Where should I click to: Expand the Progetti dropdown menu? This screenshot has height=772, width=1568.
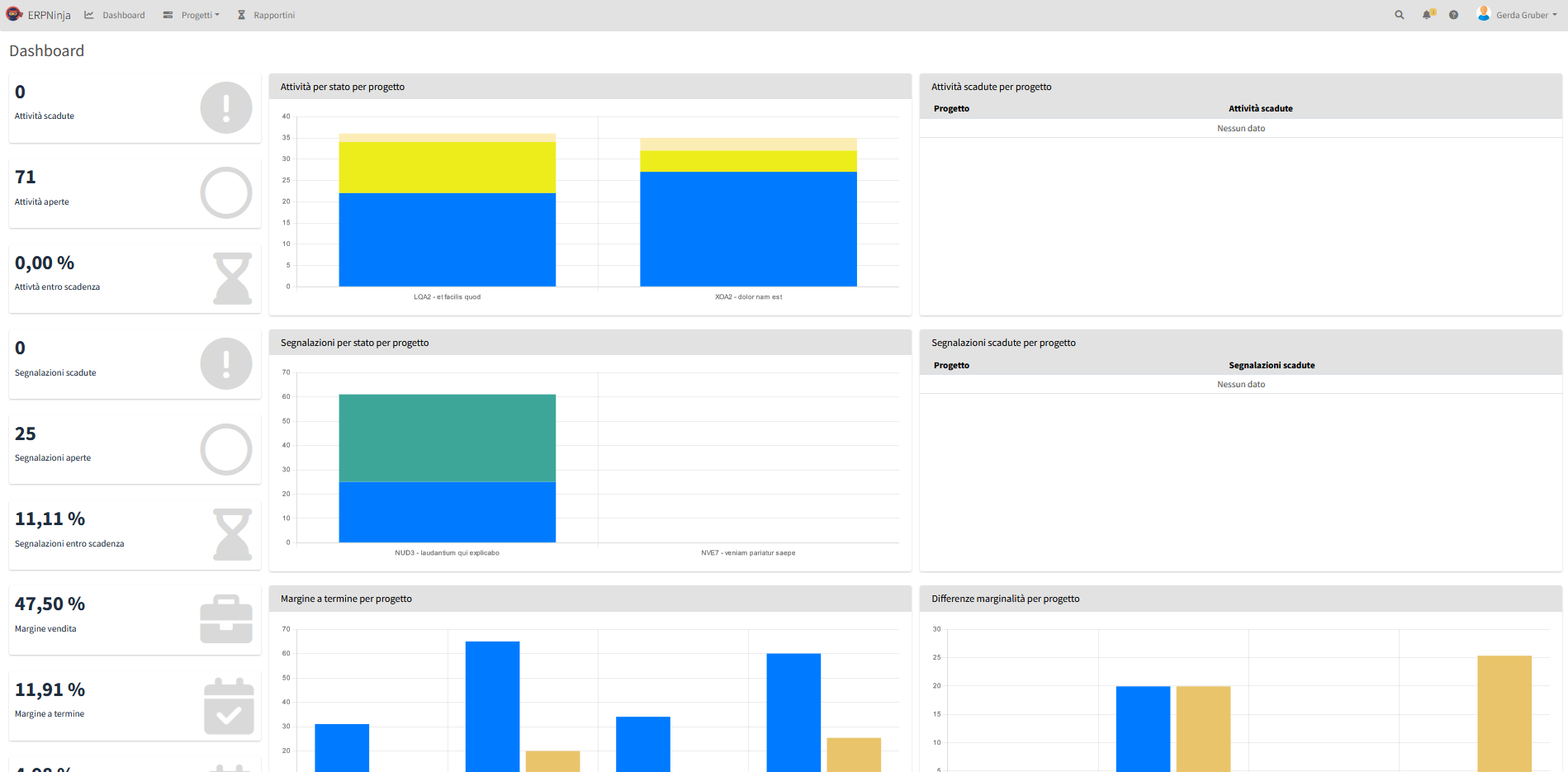[192, 15]
